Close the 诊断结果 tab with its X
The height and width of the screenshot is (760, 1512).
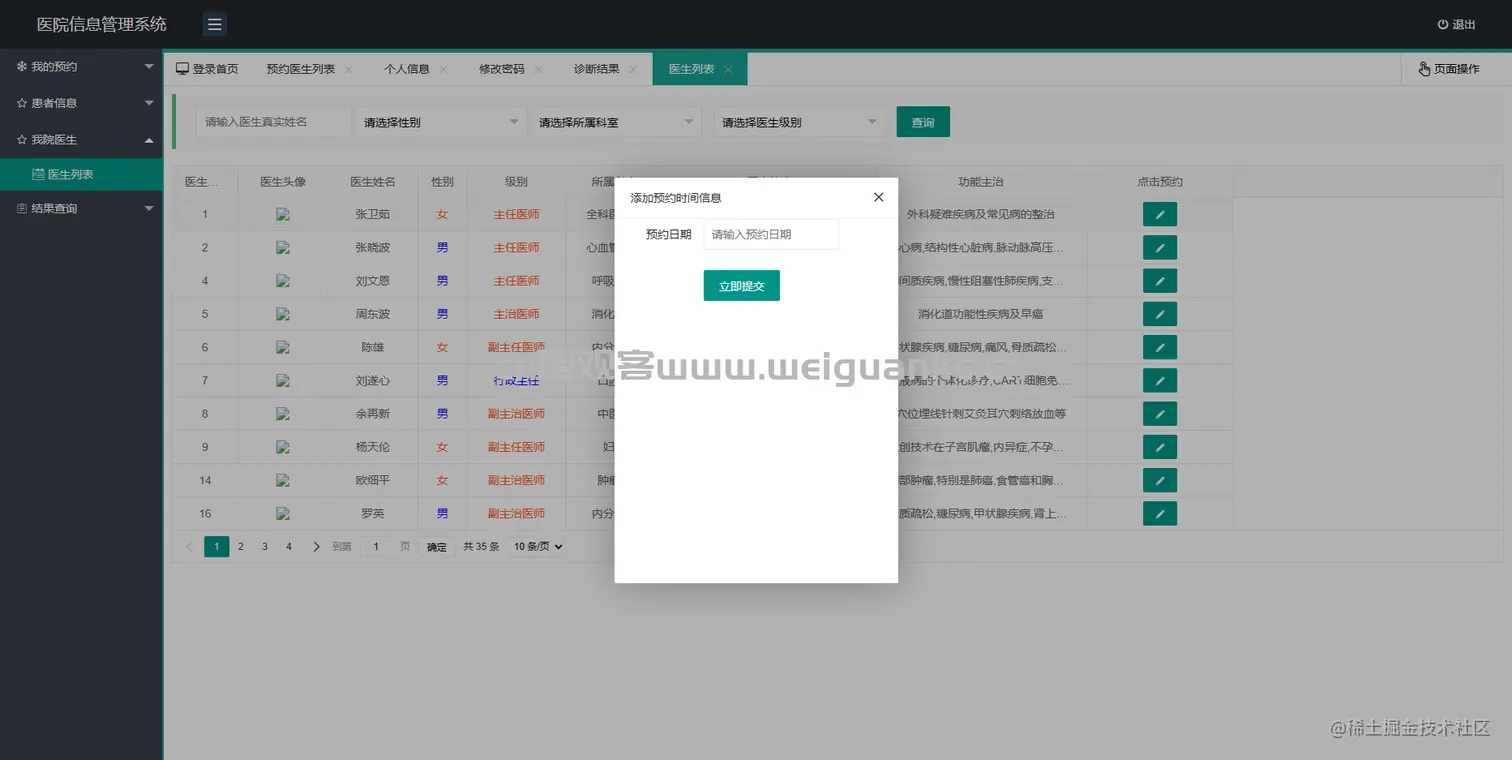pos(633,69)
